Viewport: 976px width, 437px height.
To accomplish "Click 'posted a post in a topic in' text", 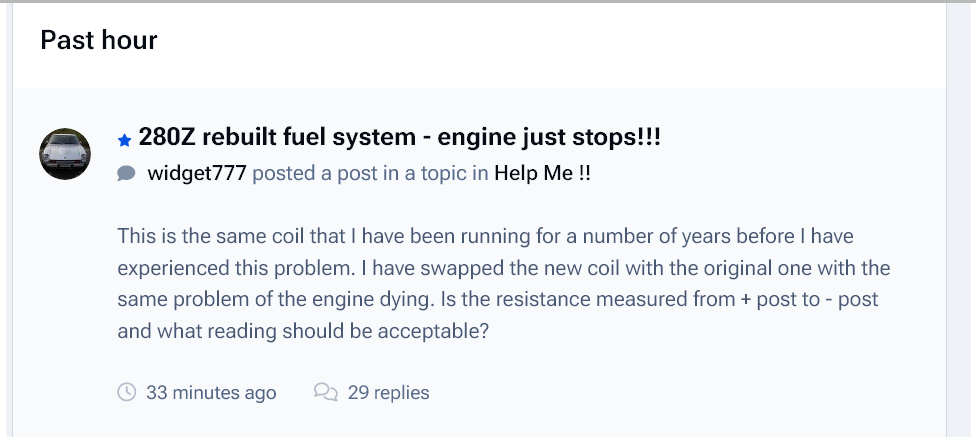I will [370, 173].
